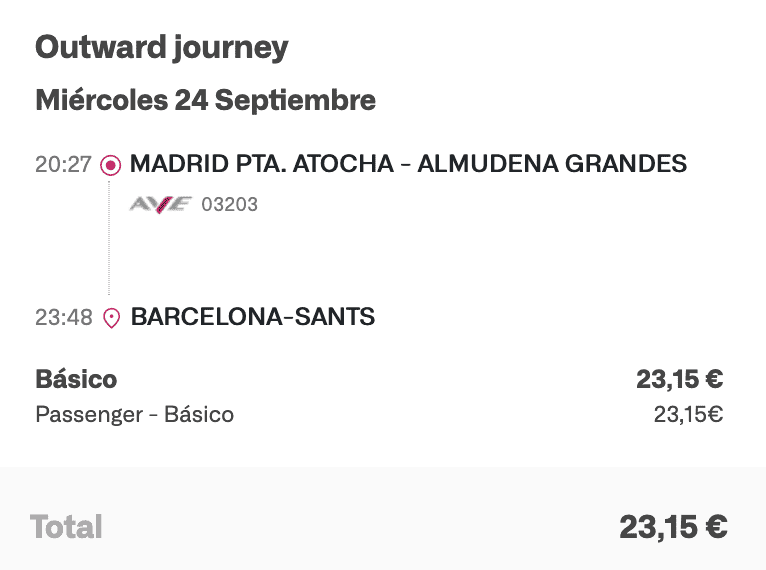Click the bold Básico fare label
Viewport: 766px width, 570px height.
[x=76, y=379]
